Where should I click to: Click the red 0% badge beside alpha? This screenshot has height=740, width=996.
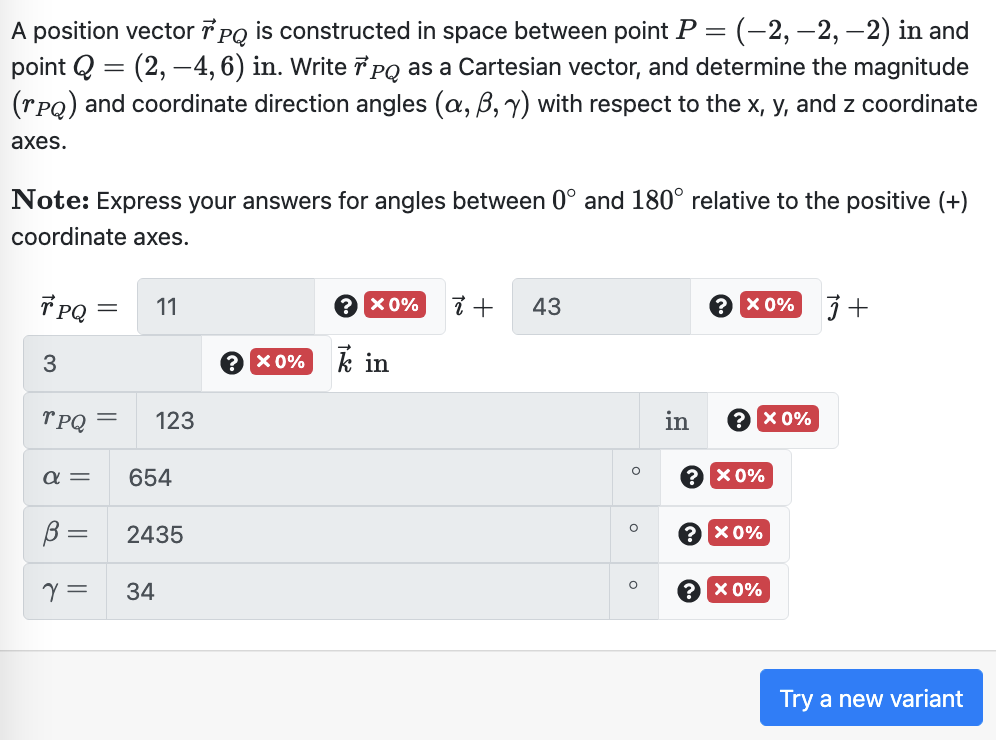[740, 477]
